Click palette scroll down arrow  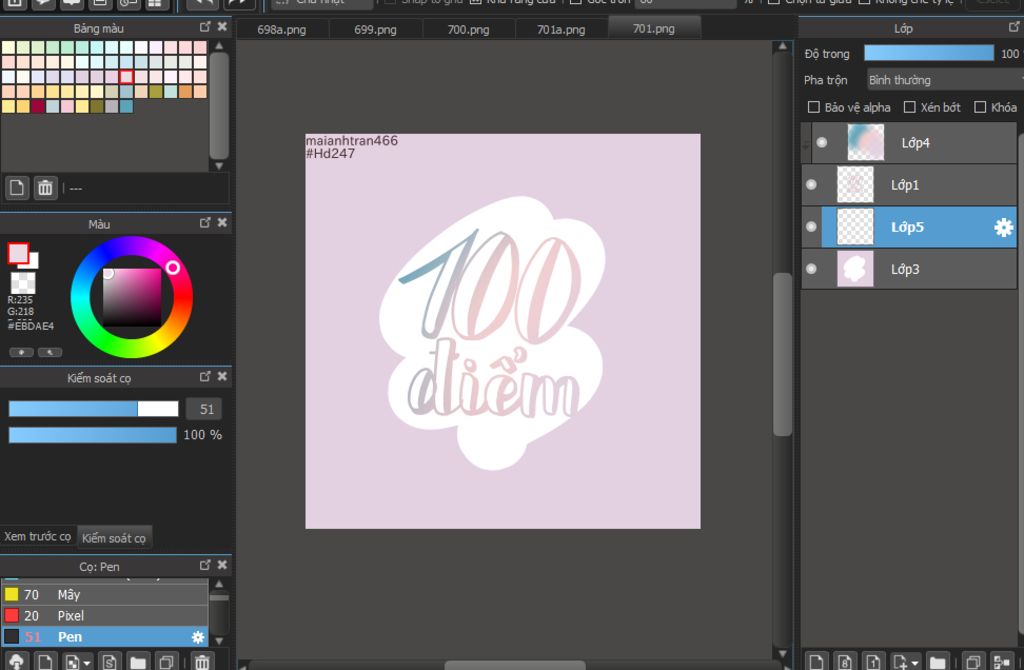[x=219, y=166]
